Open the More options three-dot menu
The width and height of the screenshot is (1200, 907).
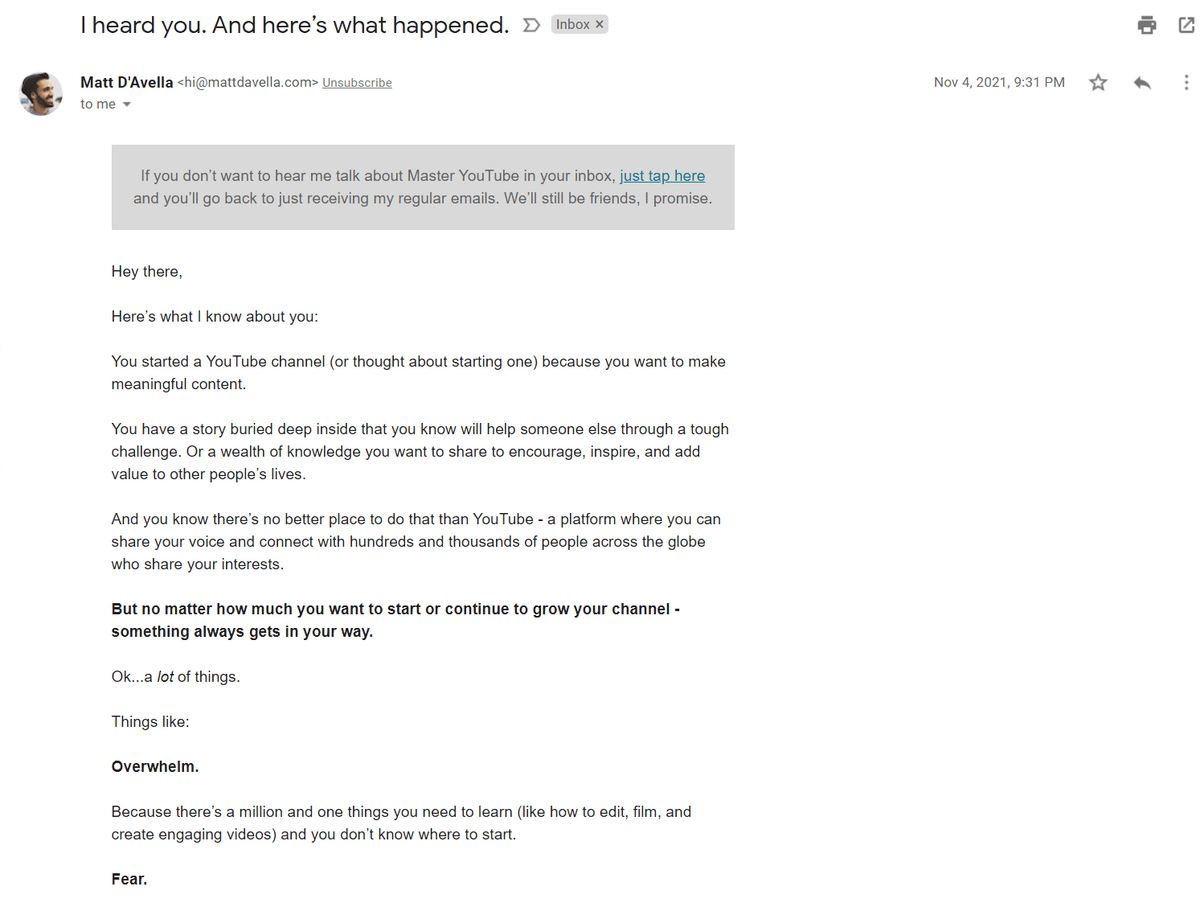(x=1186, y=83)
